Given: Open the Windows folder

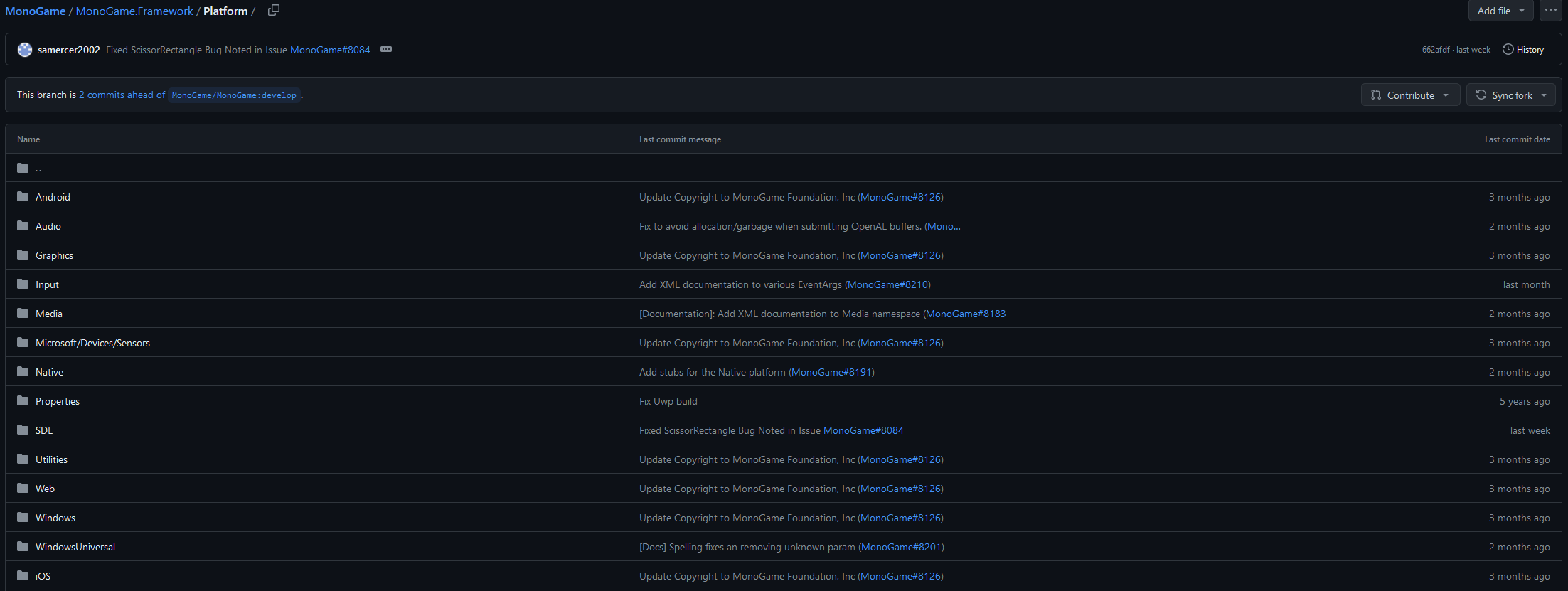Looking at the screenshot, I should (x=55, y=518).
